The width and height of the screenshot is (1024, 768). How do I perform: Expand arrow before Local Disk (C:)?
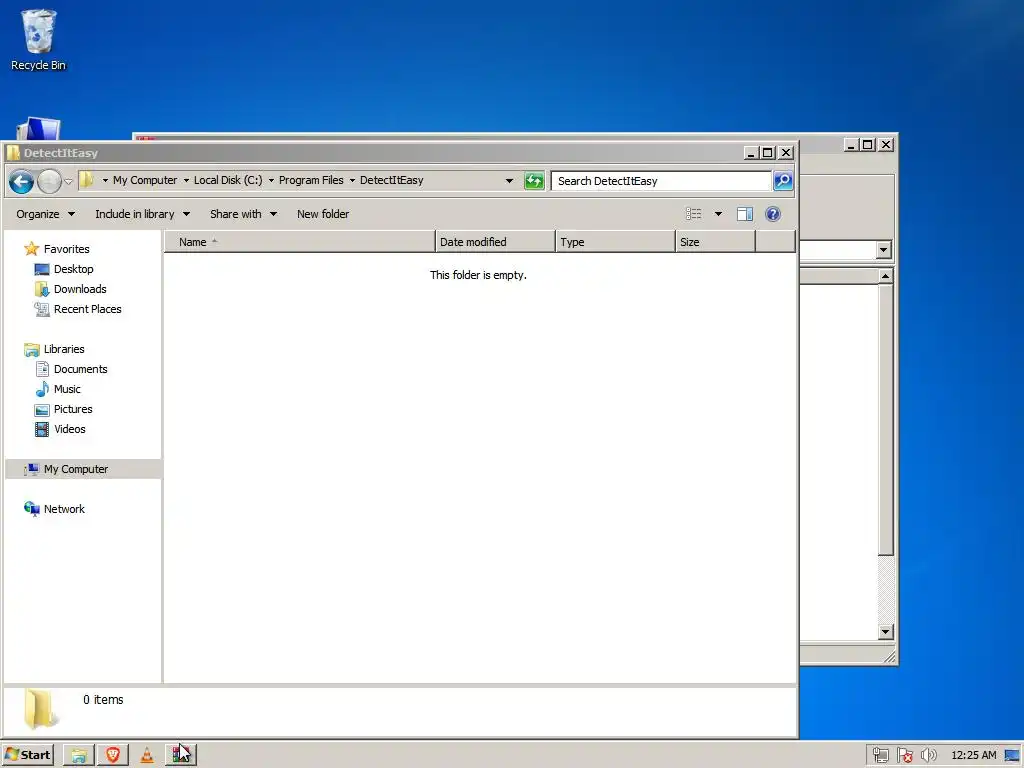click(186, 181)
